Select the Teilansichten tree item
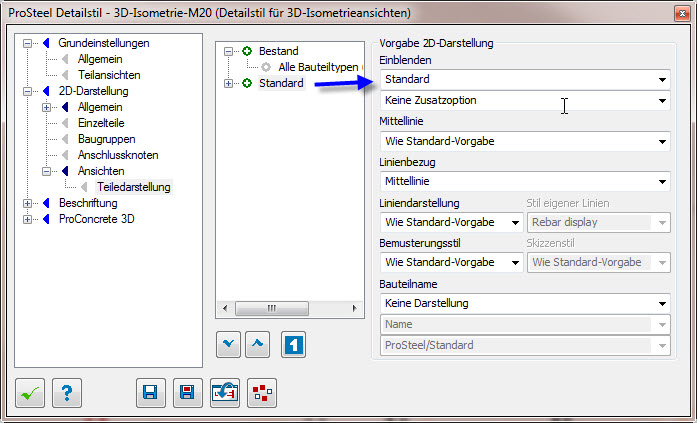This screenshot has height=423, width=697. [109, 75]
